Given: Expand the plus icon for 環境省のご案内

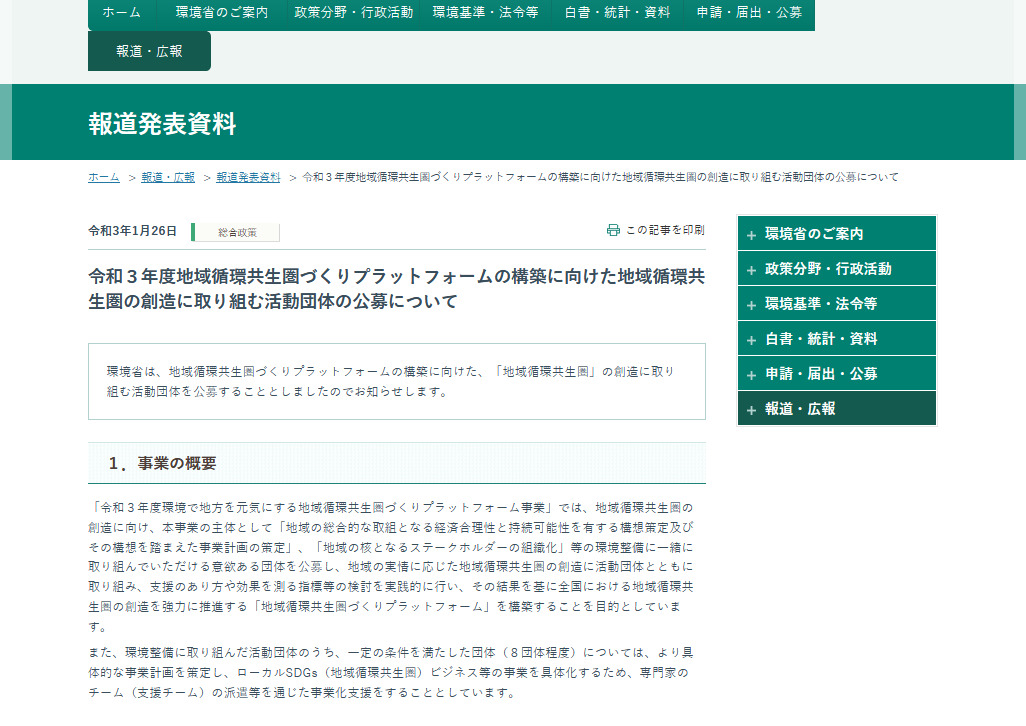Looking at the screenshot, I should 751,235.
